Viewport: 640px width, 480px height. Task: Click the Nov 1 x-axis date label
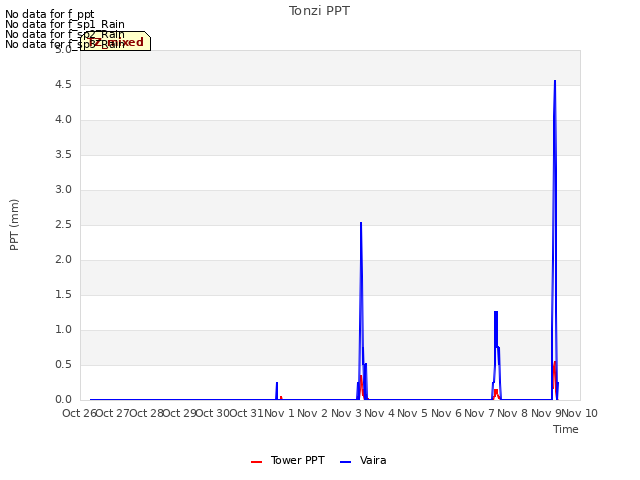[x=280, y=413]
